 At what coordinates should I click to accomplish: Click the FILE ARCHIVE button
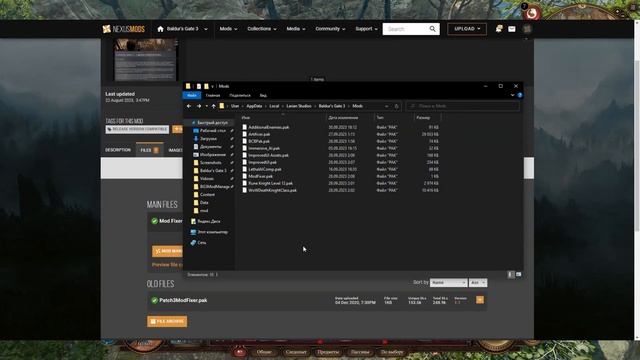(x=167, y=321)
